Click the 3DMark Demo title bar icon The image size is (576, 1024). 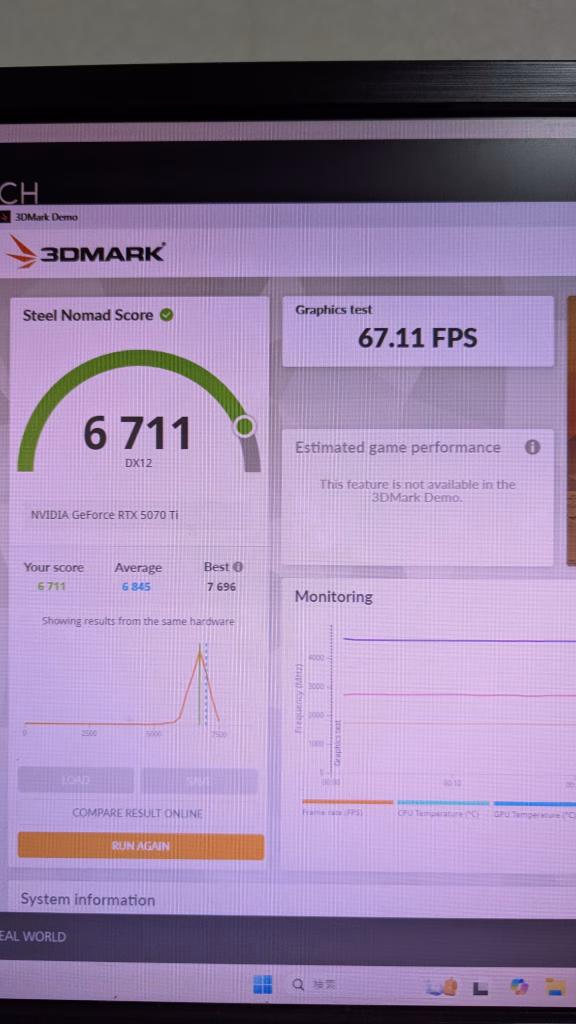pos(5,217)
